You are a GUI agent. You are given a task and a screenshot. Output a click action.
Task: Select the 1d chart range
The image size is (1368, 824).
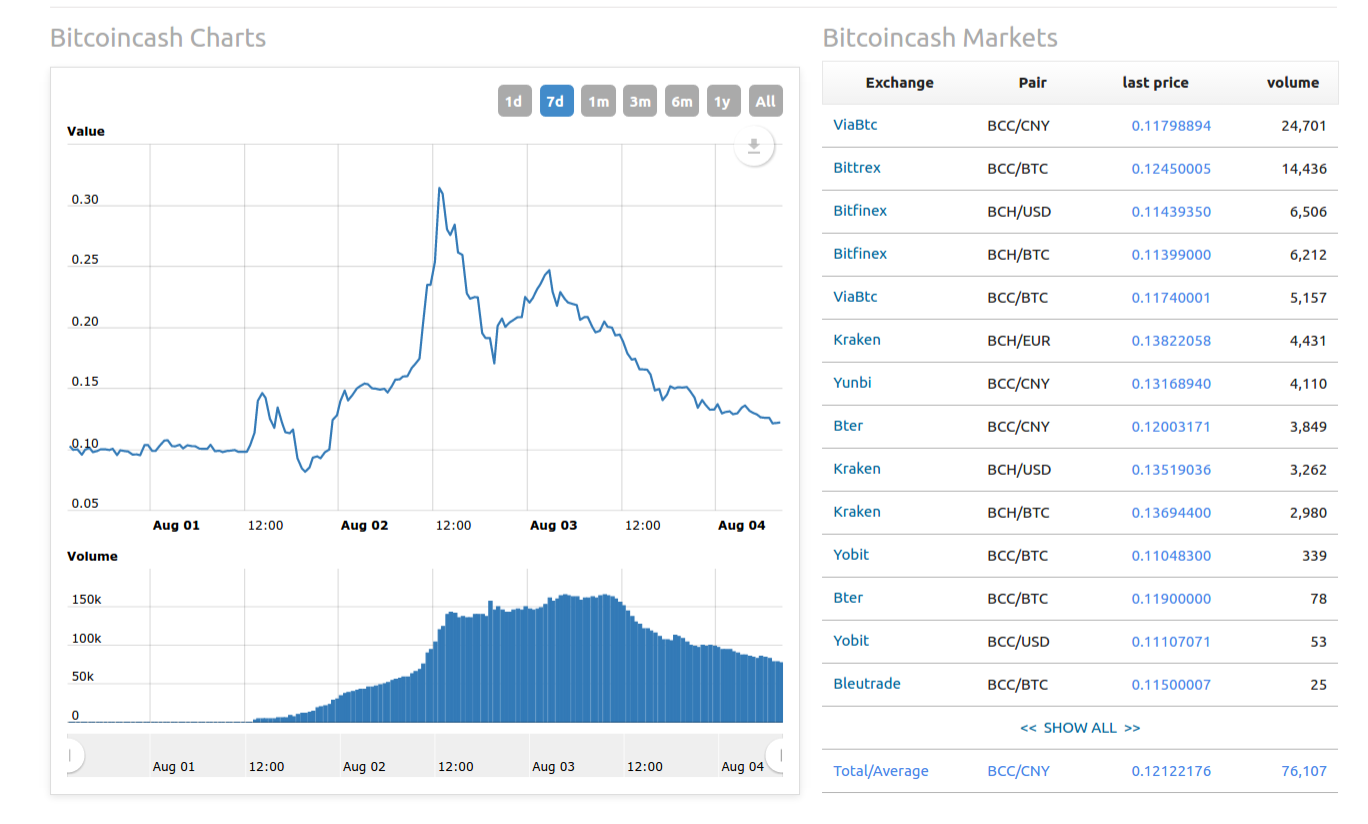click(513, 101)
